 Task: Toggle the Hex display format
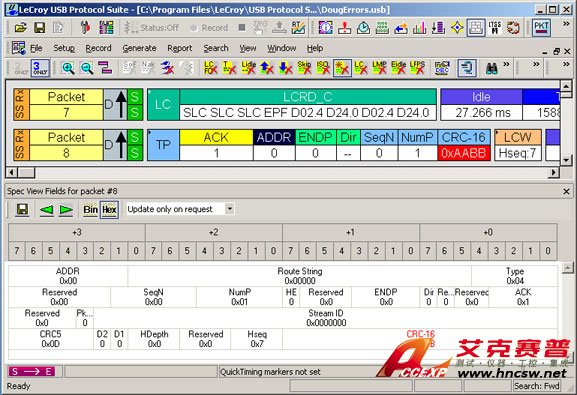(x=109, y=210)
